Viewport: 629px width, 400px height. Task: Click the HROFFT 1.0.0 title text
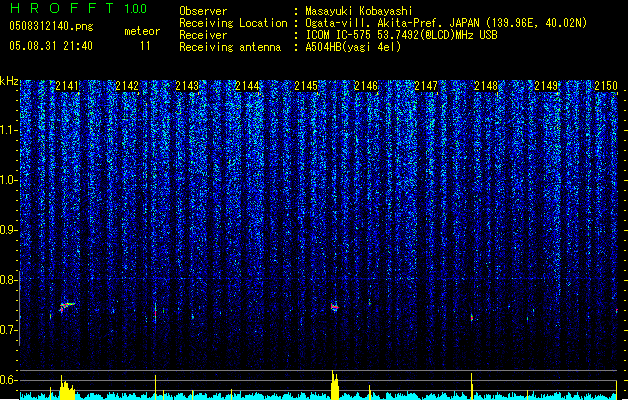[78, 8]
